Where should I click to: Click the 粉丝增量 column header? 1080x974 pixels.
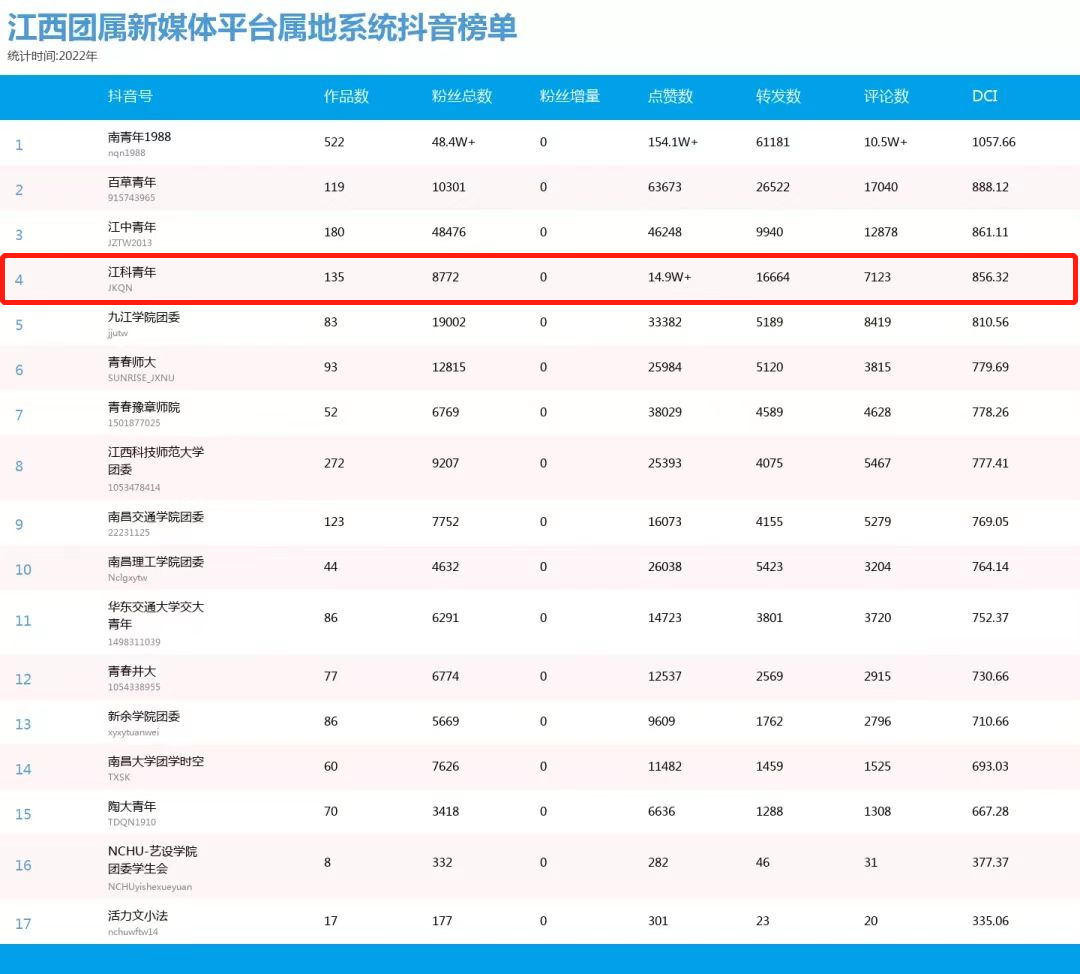click(570, 96)
